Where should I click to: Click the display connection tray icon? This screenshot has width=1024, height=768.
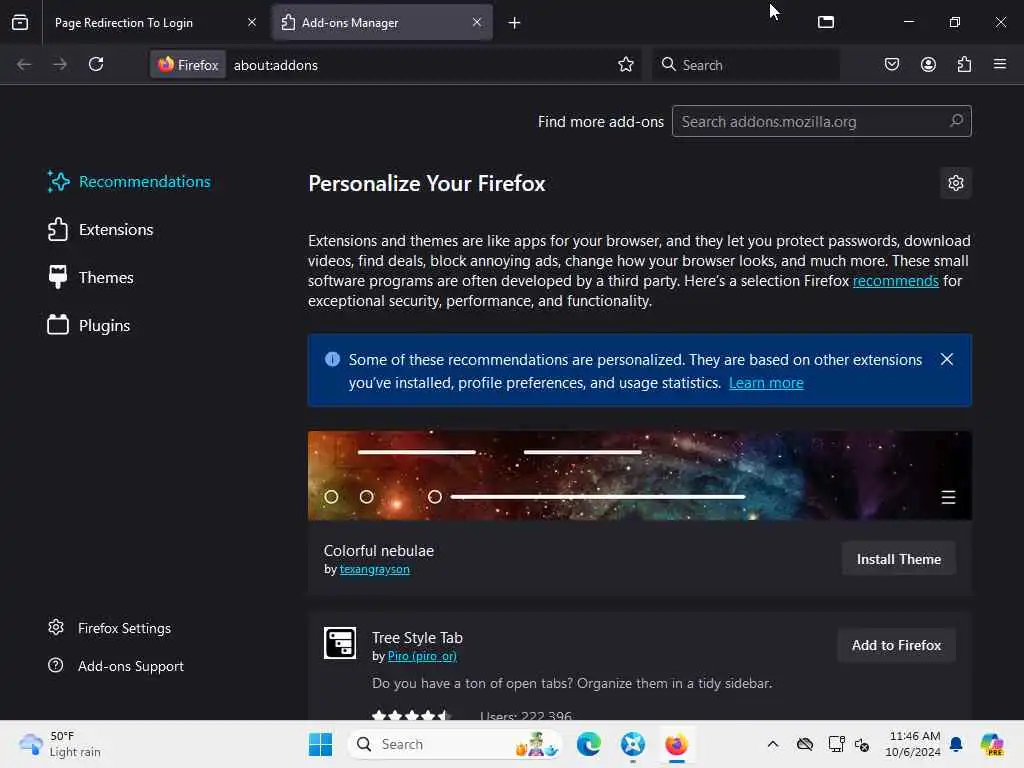click(837, 744)
